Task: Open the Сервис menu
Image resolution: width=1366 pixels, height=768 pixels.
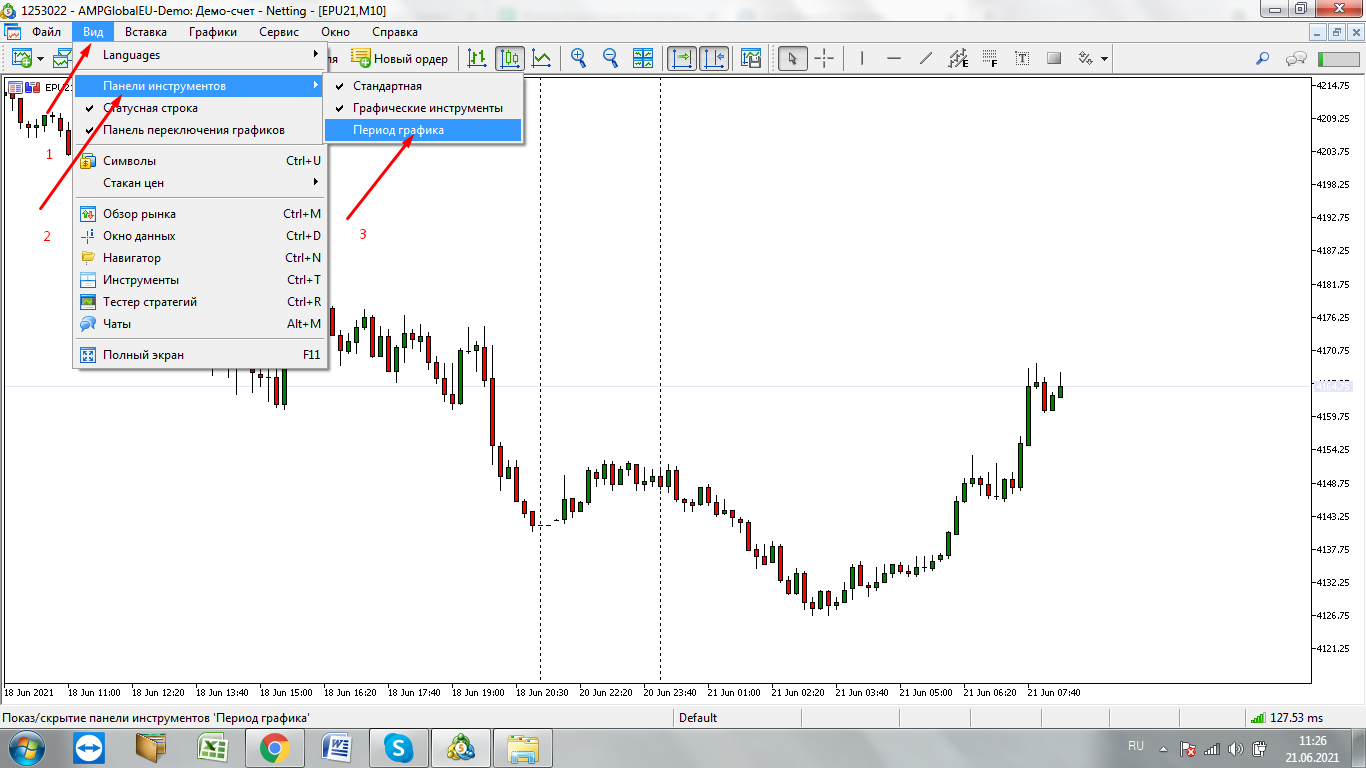Action: (279, 32)
